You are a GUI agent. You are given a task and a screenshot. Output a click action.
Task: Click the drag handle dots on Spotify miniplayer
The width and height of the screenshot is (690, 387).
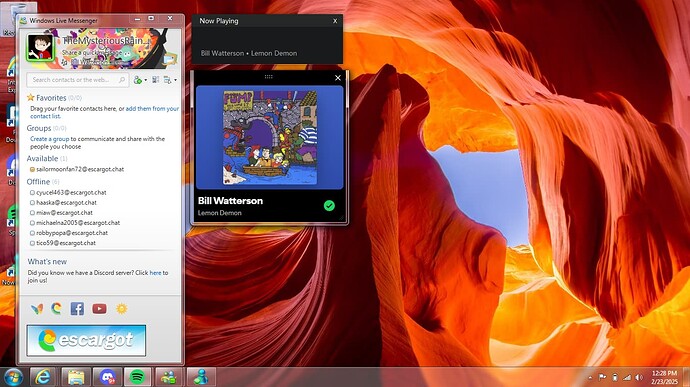(268, 77)
